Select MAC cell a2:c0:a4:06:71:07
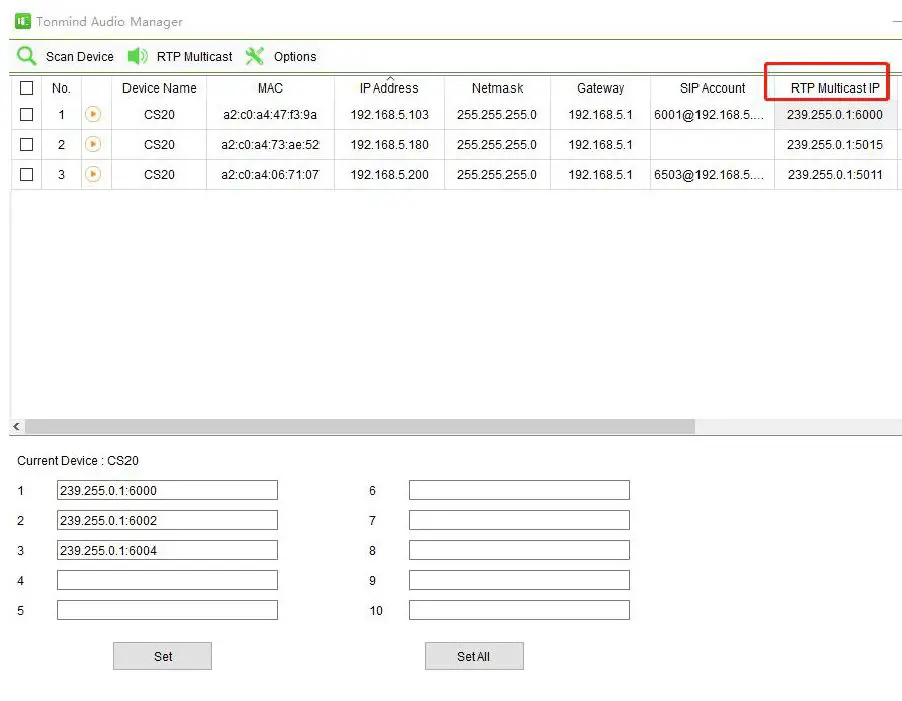 click(270, 174)
